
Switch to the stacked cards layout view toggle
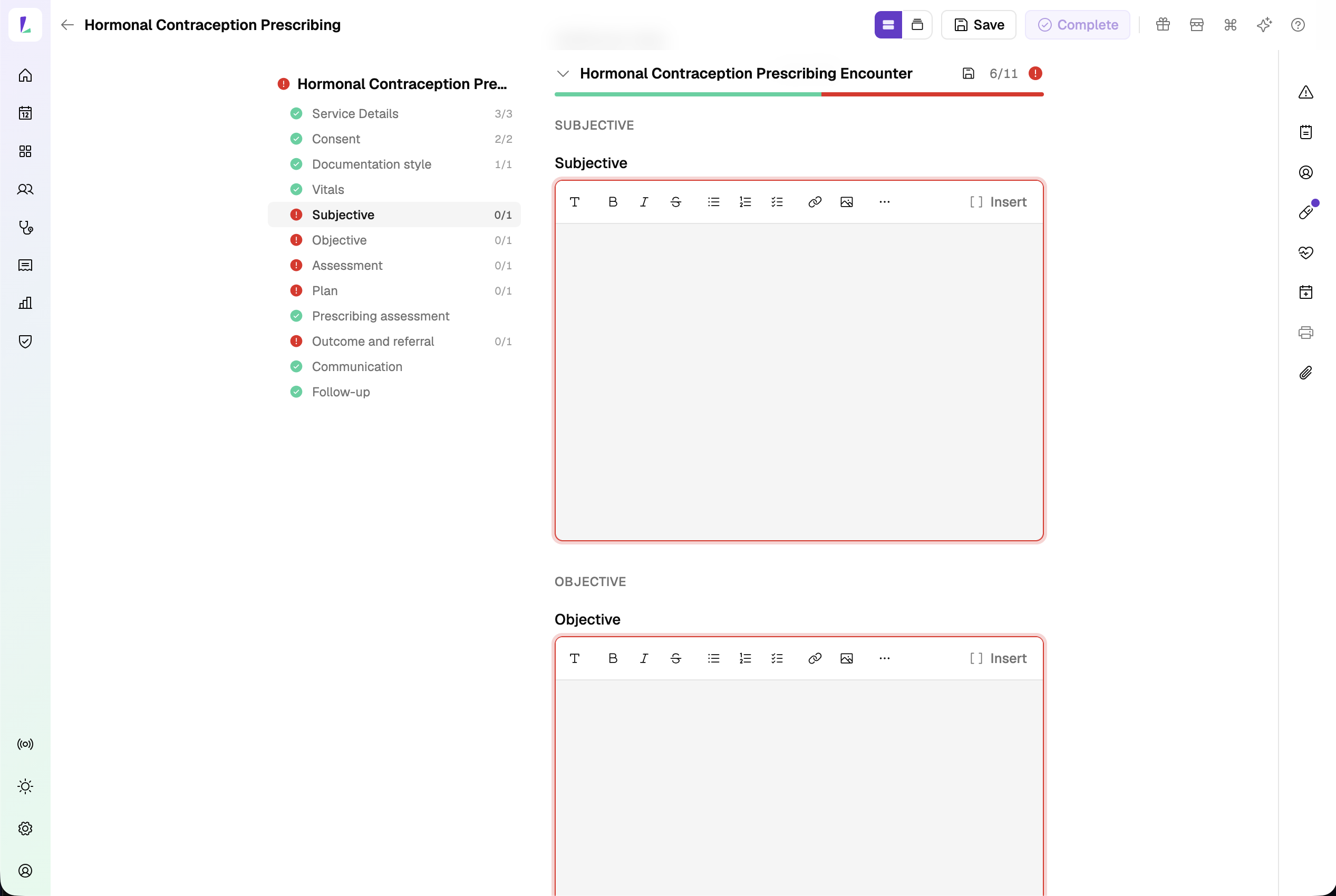tap(917, 25)
